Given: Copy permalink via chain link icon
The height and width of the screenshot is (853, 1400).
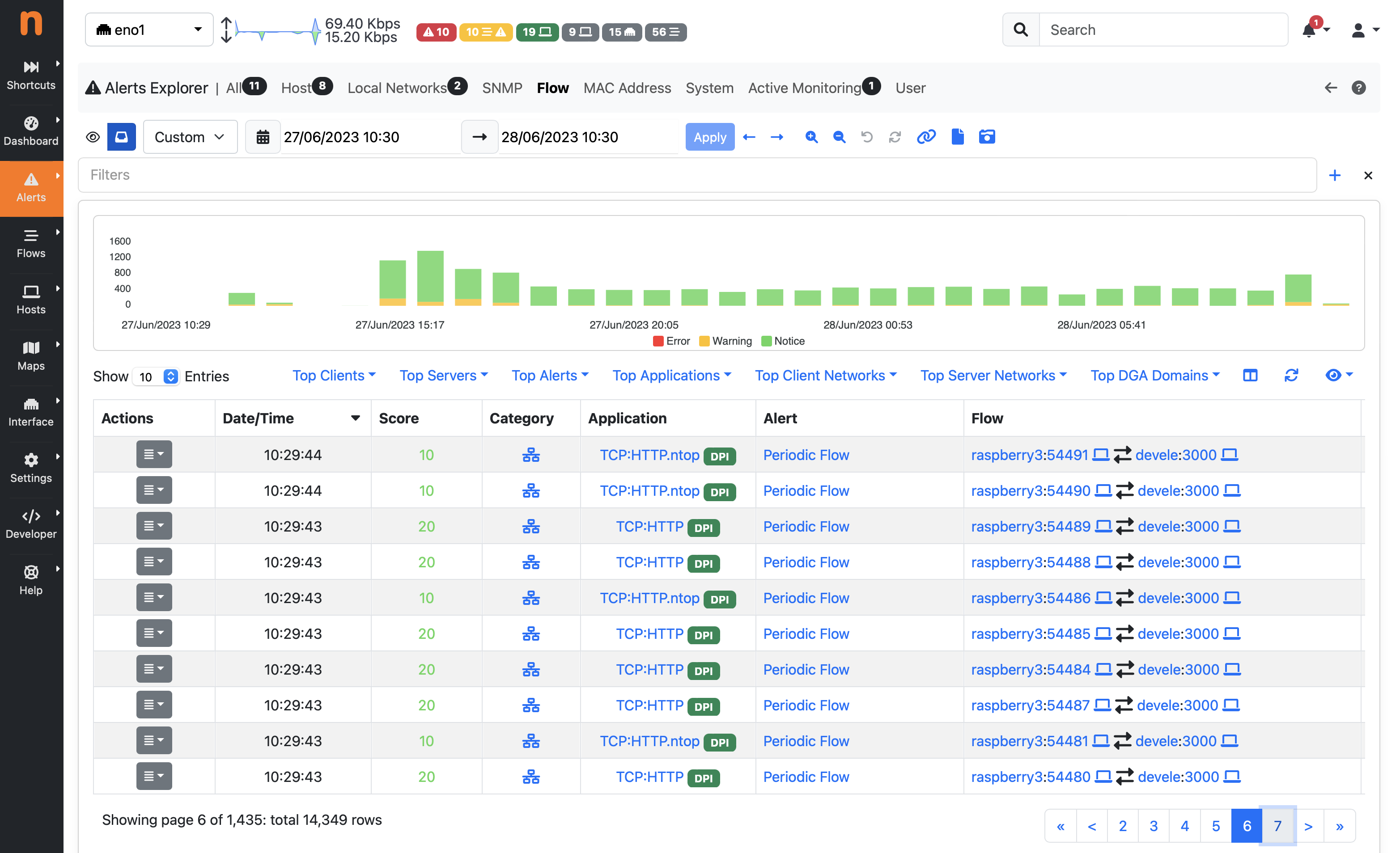Looking at the screenshot, I should tap(926, 137).
